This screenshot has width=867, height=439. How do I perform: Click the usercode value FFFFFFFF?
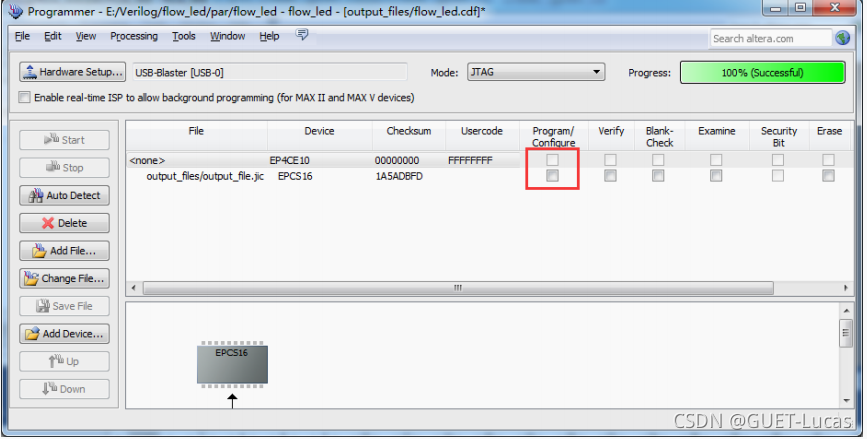pyautogui.click(x=470, y=160)
